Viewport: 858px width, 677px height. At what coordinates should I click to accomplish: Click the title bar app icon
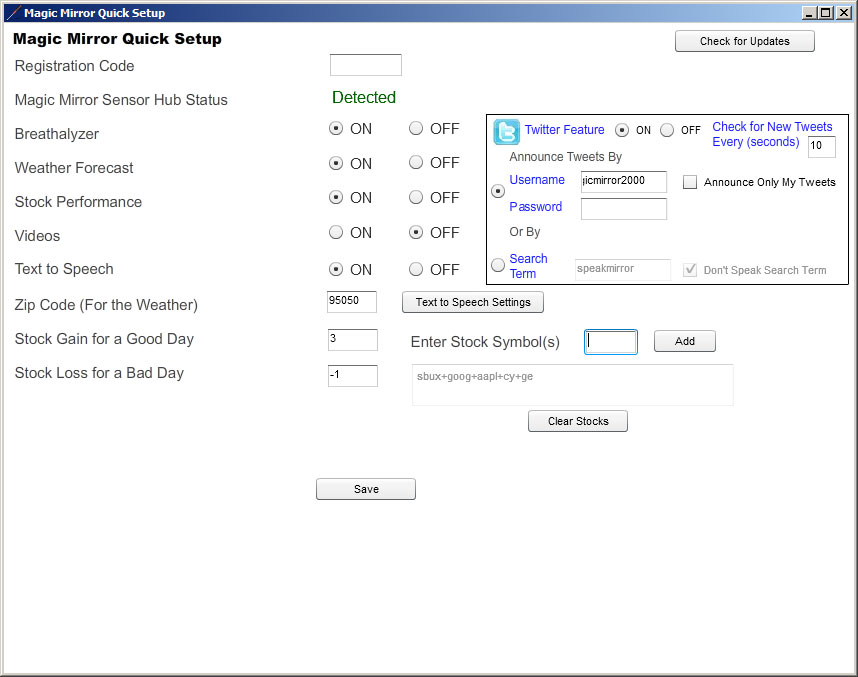13,13
